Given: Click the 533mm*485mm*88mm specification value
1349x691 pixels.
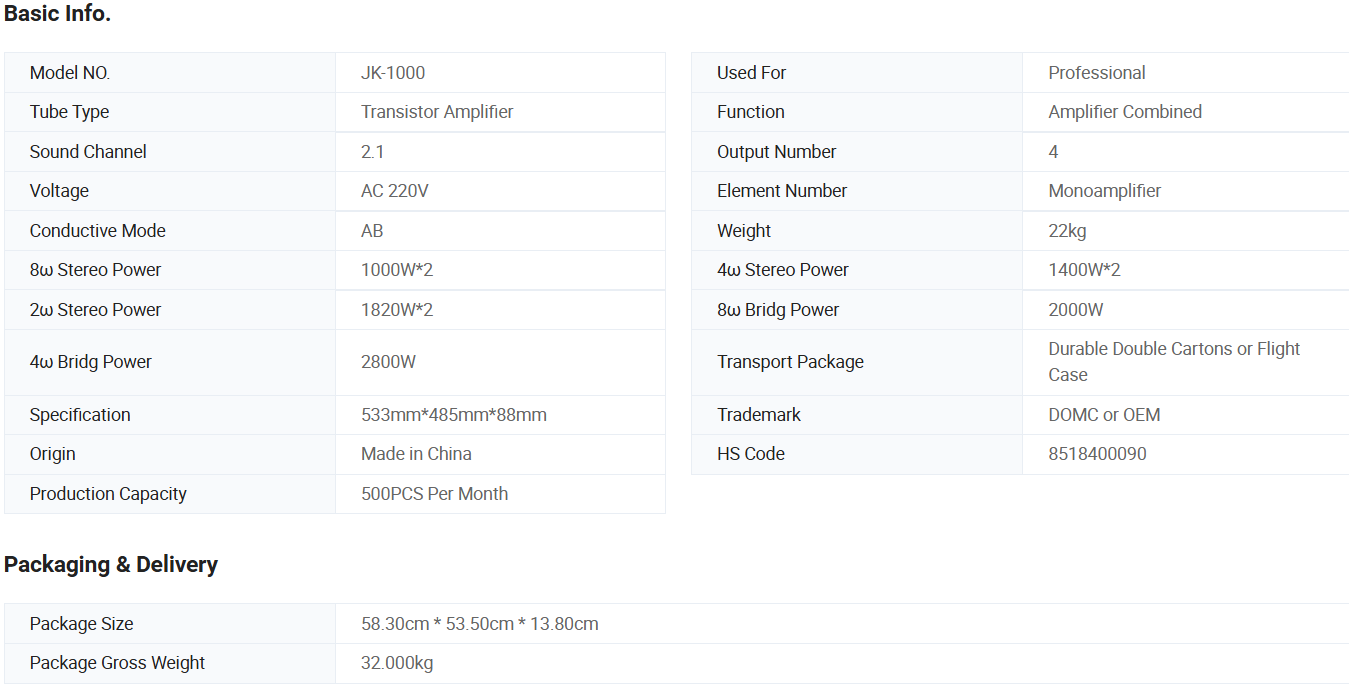Looking at the screenshot, I should click(x=453, y=415).
